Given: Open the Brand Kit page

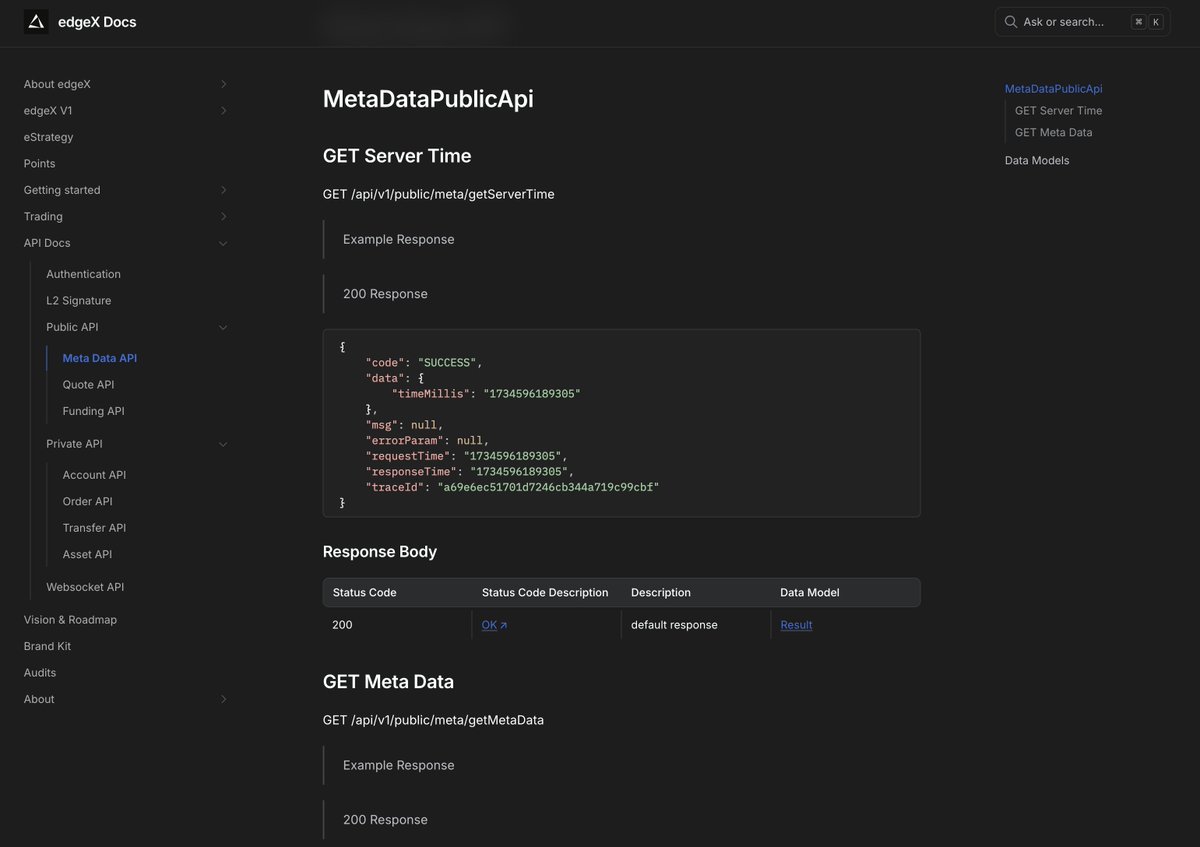Looking at the screenshot, I should point(47,646).
